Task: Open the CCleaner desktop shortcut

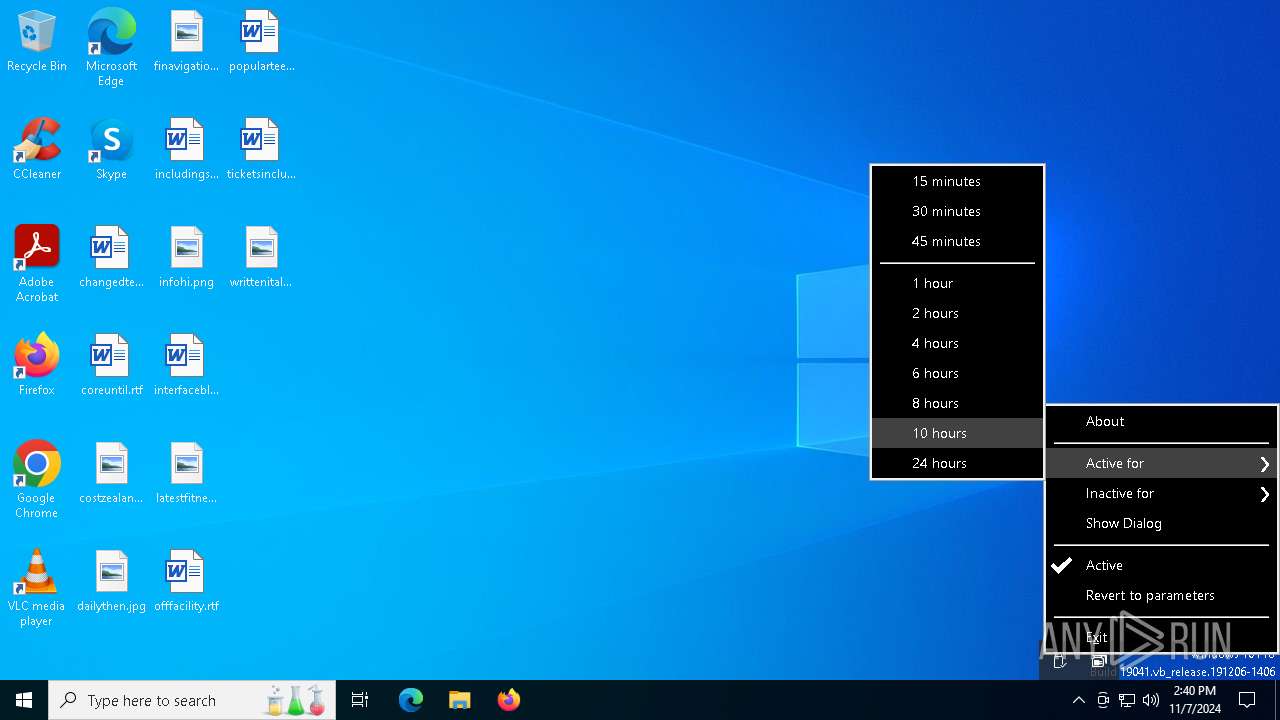Action: tap(37, 150)
